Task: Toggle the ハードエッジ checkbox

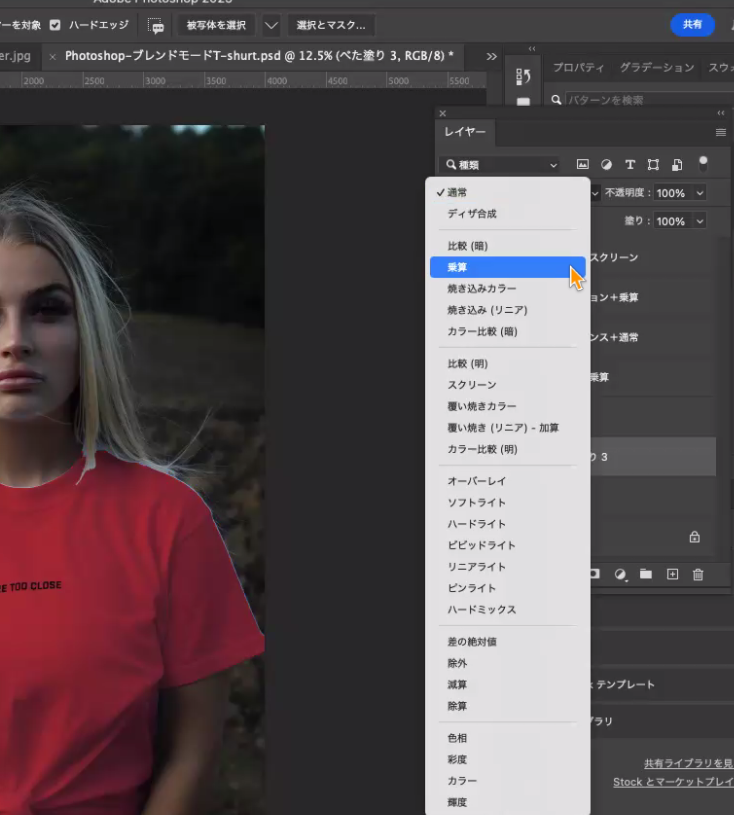Action: click(55, 24)
